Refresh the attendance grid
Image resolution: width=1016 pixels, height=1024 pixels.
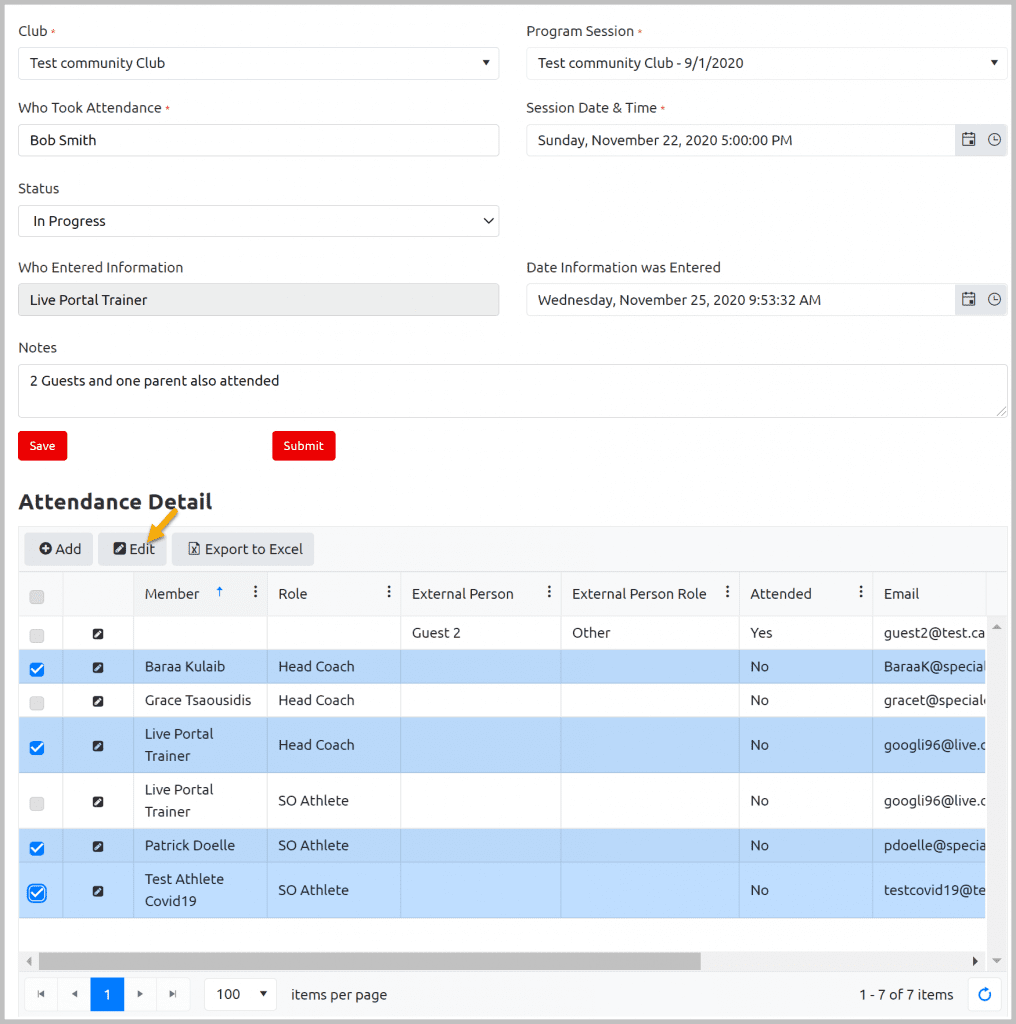point(984,994)
